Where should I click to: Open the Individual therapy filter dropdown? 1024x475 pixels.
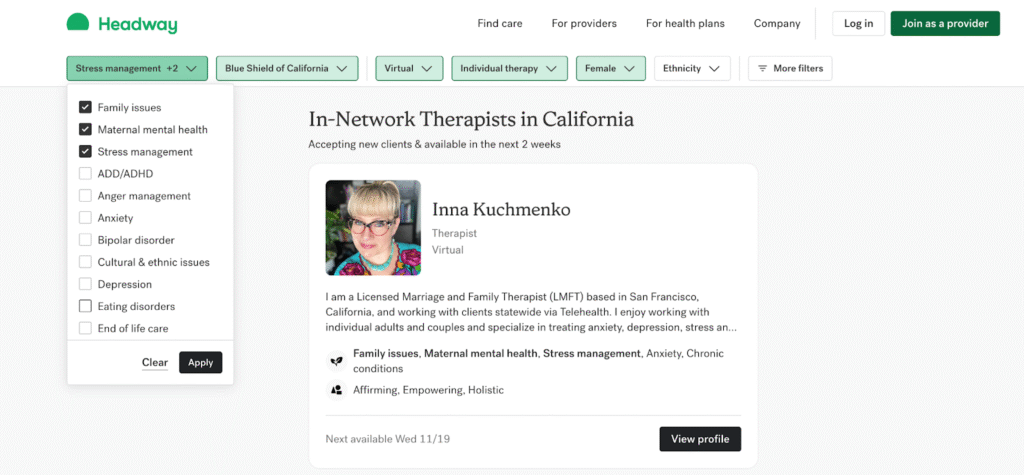tap(509, 68)
